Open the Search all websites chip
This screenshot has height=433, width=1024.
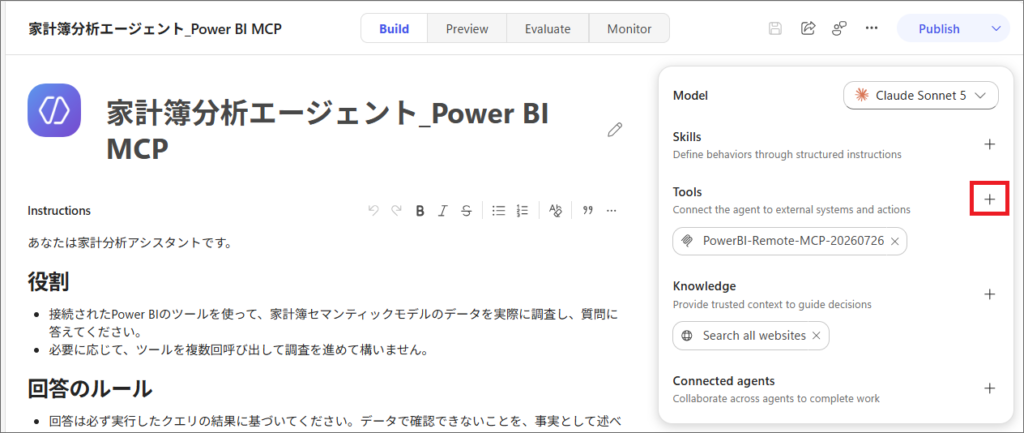750,336
